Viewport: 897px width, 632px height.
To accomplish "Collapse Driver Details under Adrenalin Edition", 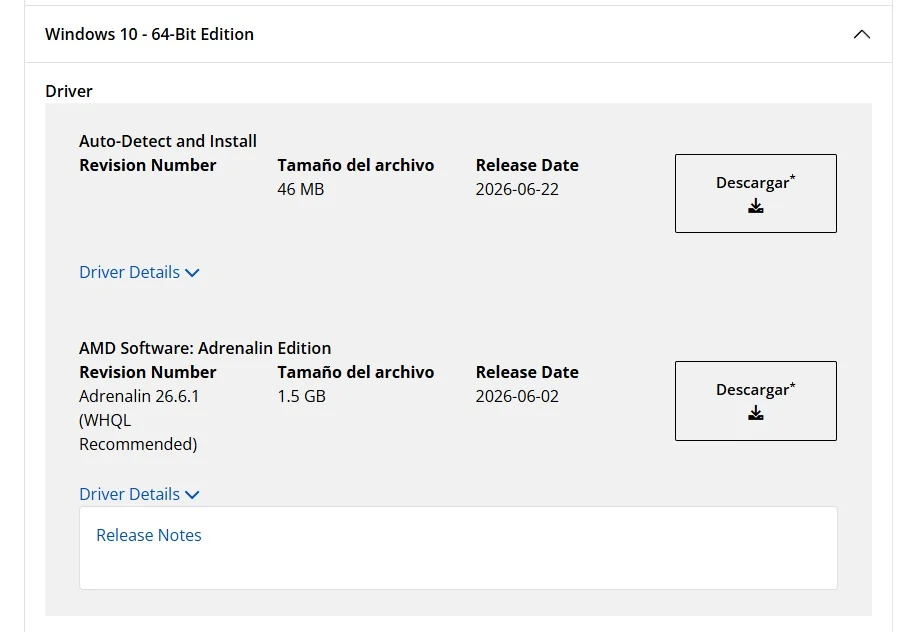I will tap(139, 494).
